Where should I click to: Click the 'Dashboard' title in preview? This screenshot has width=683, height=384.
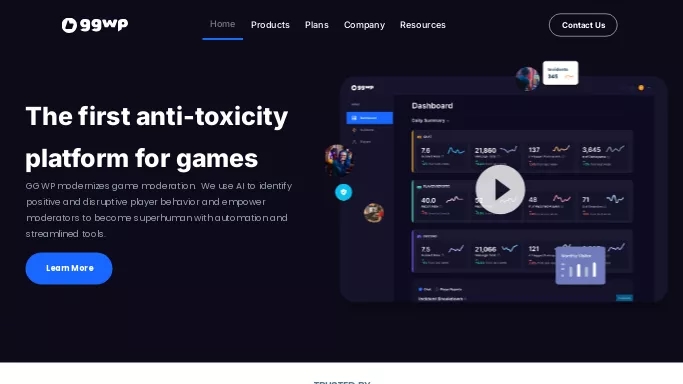[432, 106]
